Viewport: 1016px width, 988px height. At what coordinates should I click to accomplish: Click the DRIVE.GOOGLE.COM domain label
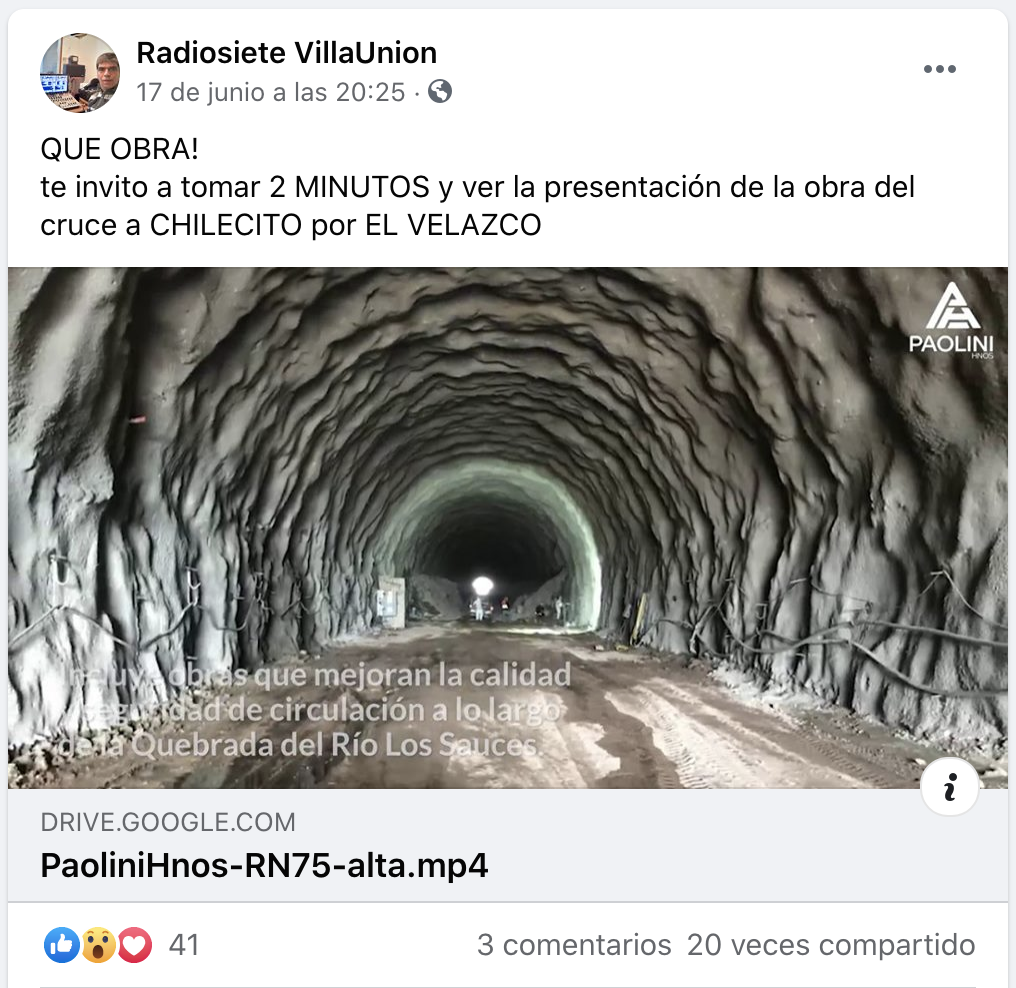click(x=168, y=822)
